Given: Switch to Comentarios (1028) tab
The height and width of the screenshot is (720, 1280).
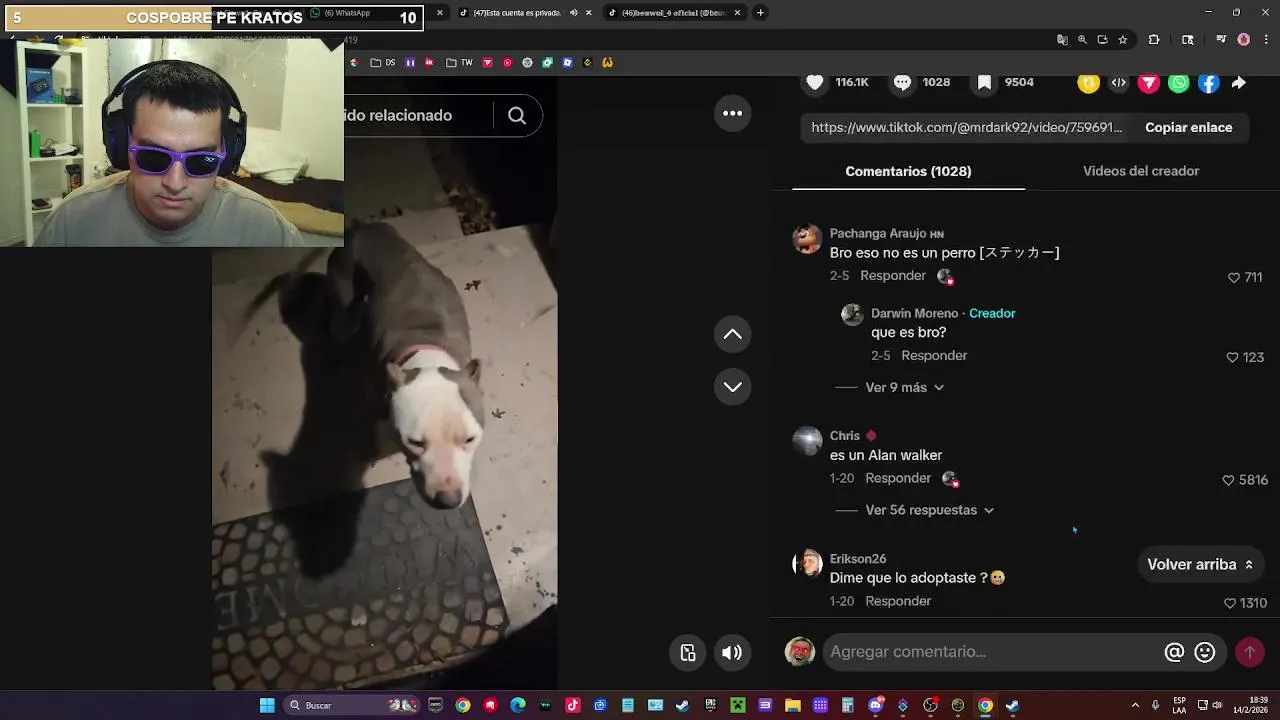Looking at the screenshot, I should (908, 171).
